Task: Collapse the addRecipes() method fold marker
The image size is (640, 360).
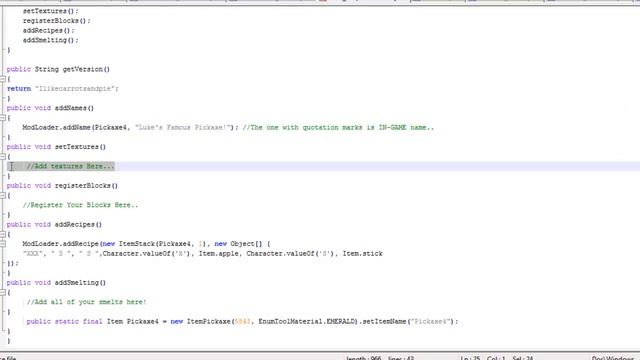Action: click(2, 234)
